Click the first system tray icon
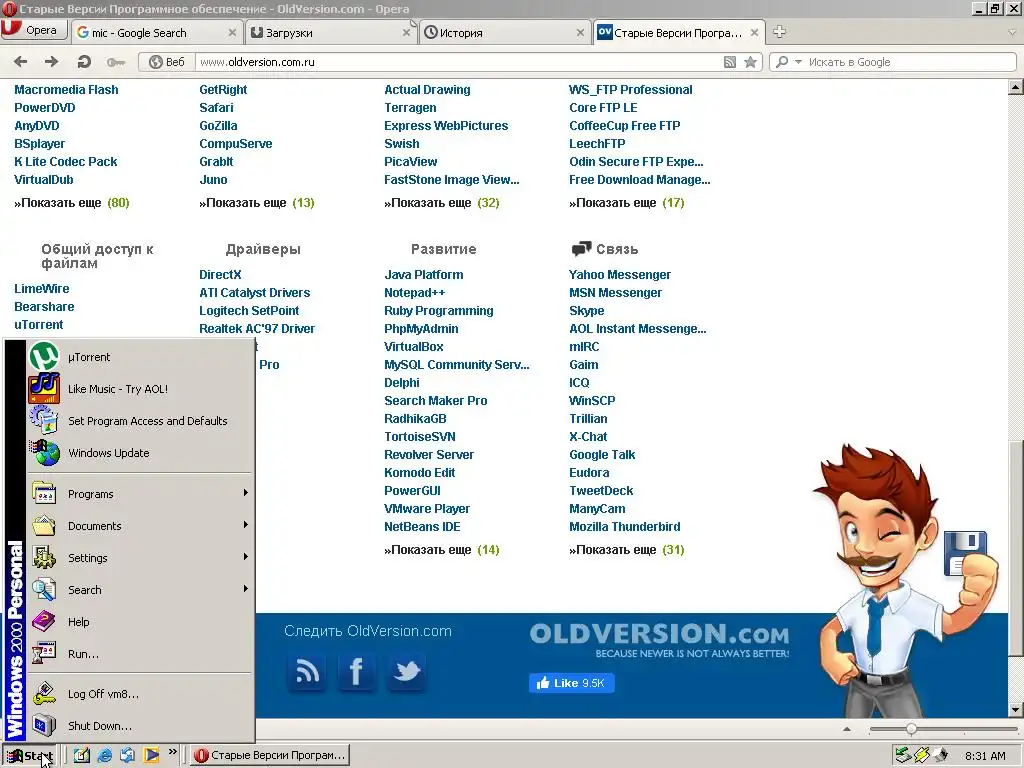The image size is (1024, 768). (903, 755)
